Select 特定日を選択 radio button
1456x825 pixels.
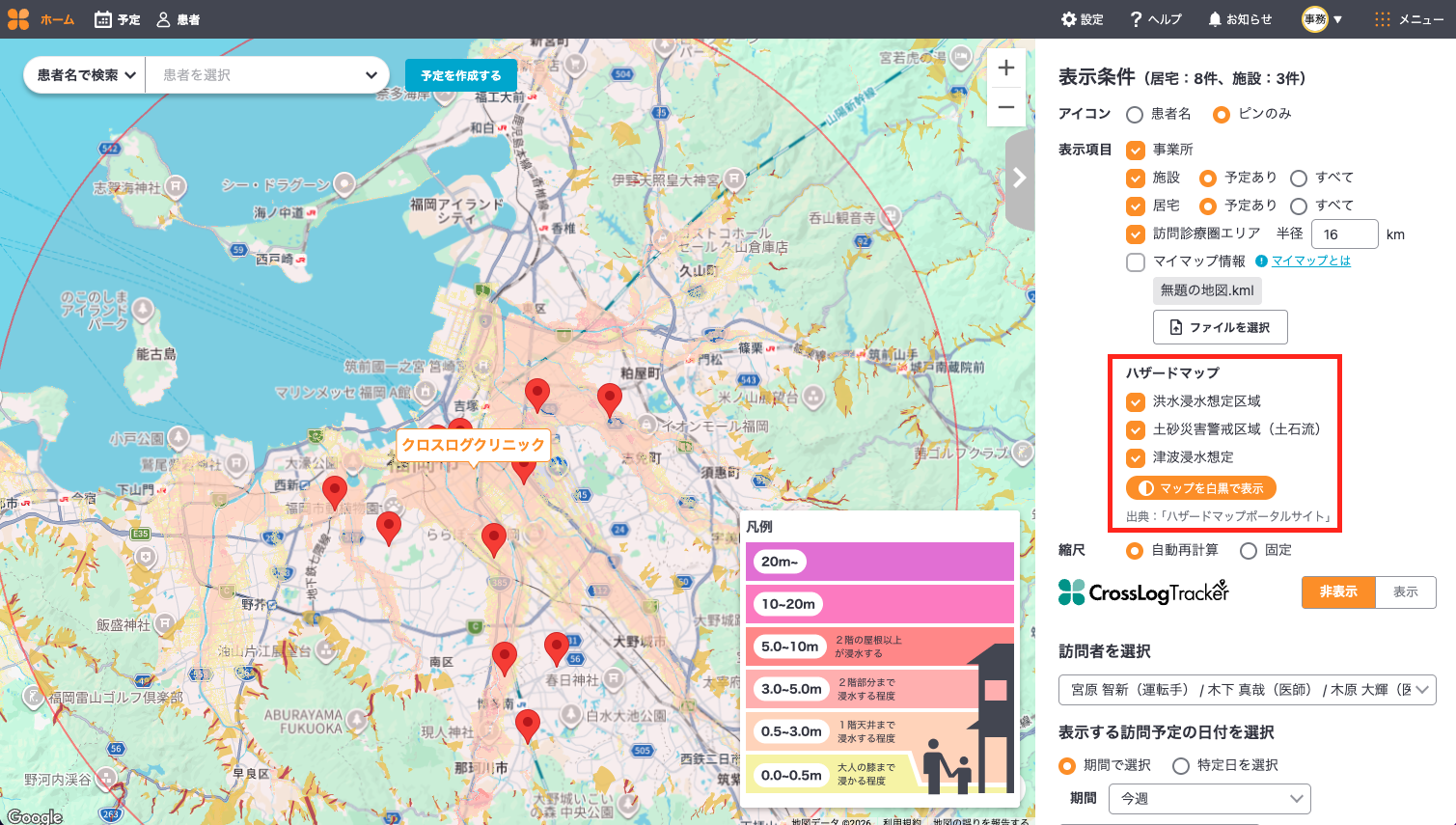coord(1181,766)
